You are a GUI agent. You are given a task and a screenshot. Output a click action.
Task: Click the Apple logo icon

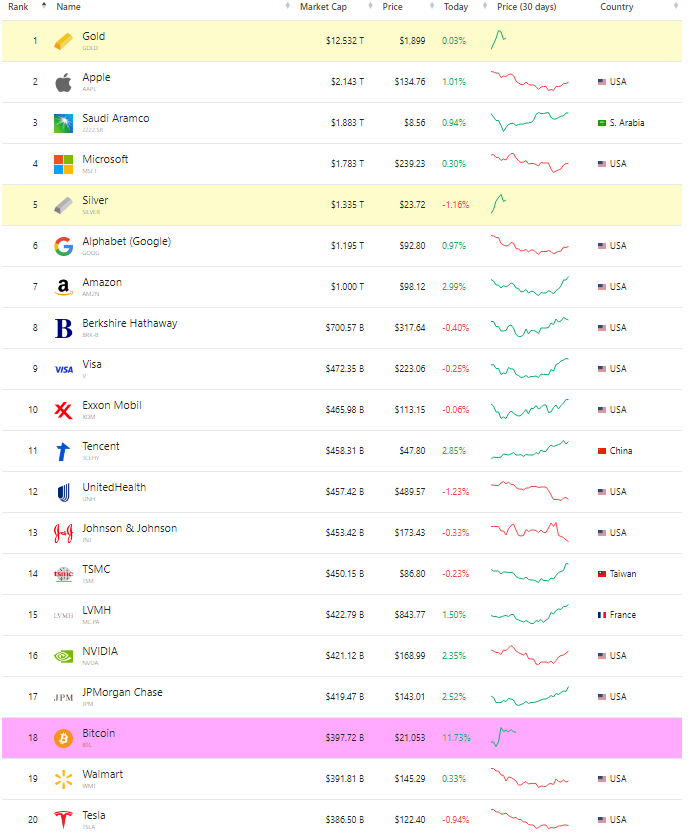tap(63, 82)
